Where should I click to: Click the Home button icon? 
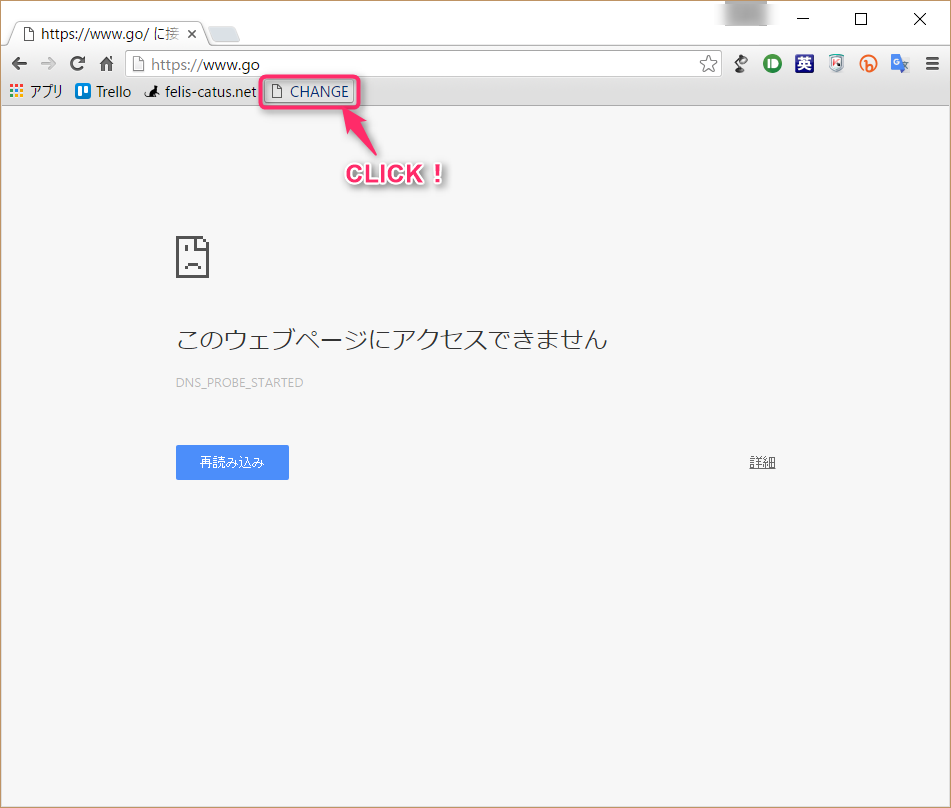pos(106,63)
